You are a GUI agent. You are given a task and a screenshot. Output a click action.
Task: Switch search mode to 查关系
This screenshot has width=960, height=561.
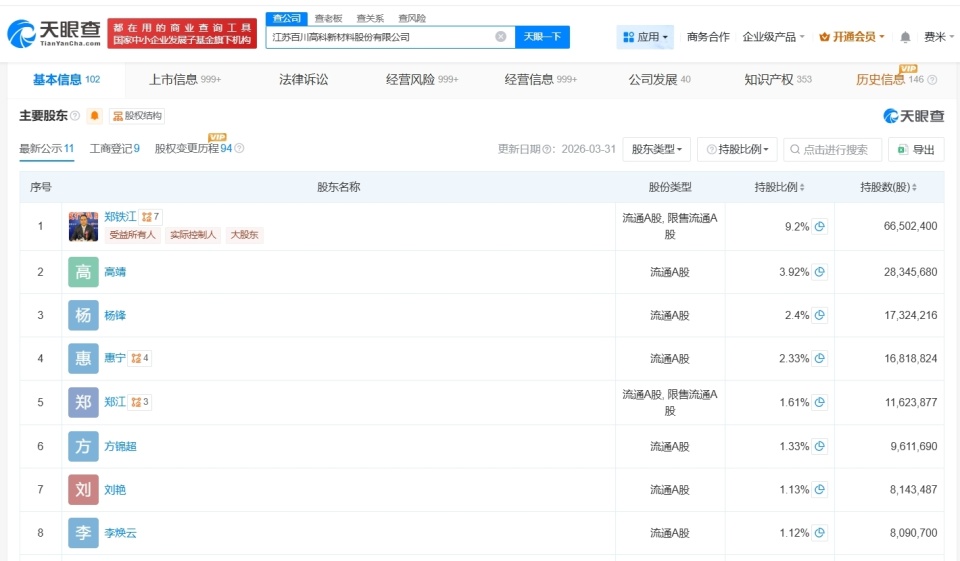[x=370, y=18]
